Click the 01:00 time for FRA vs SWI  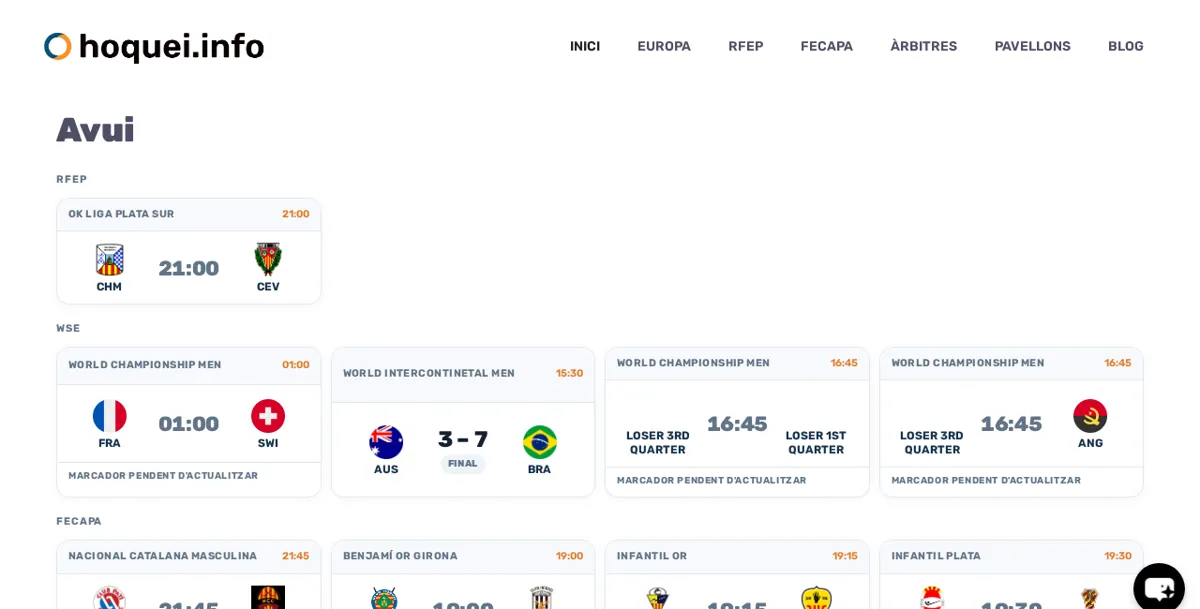click(x=189, y=424)
